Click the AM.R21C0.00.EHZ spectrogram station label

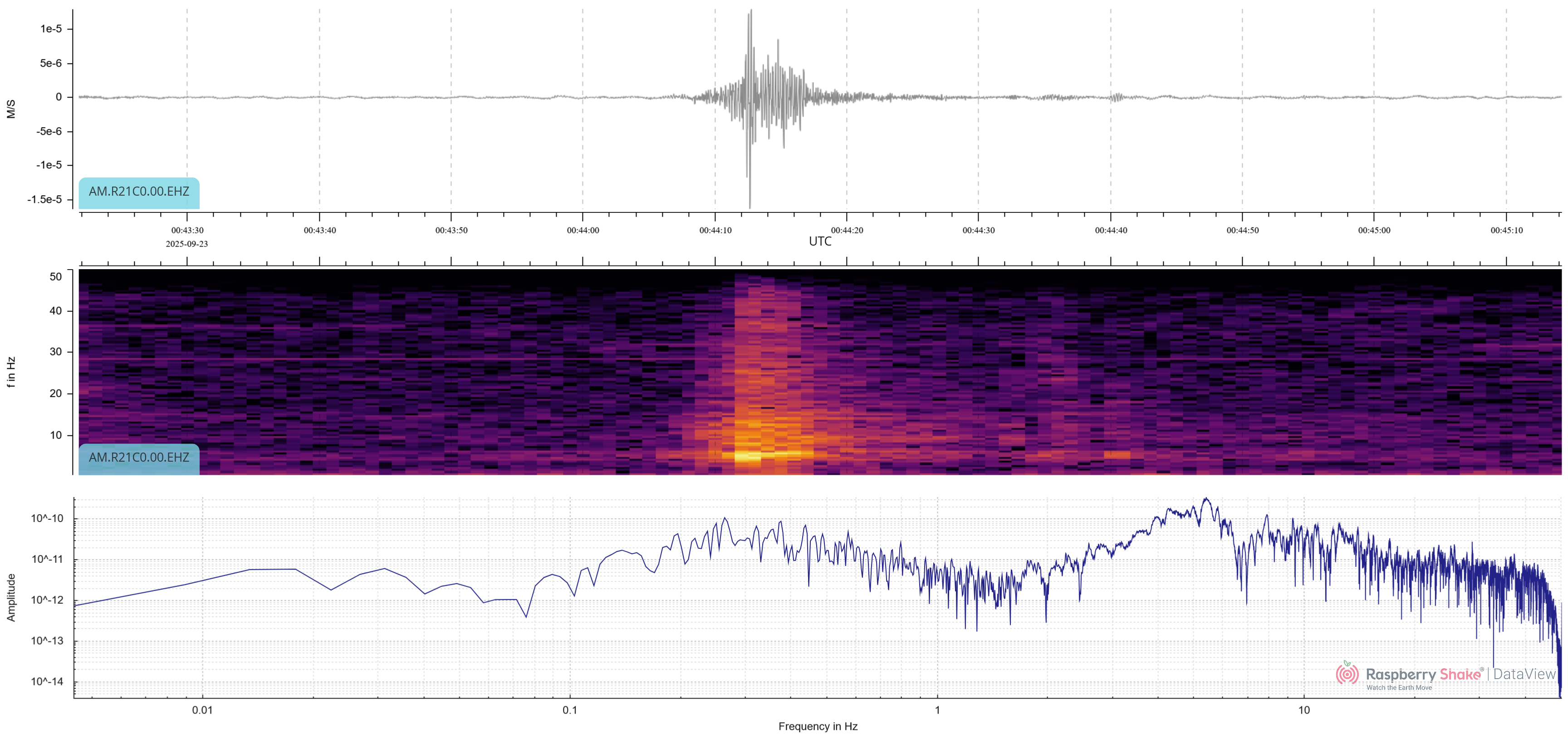[139, 458]
